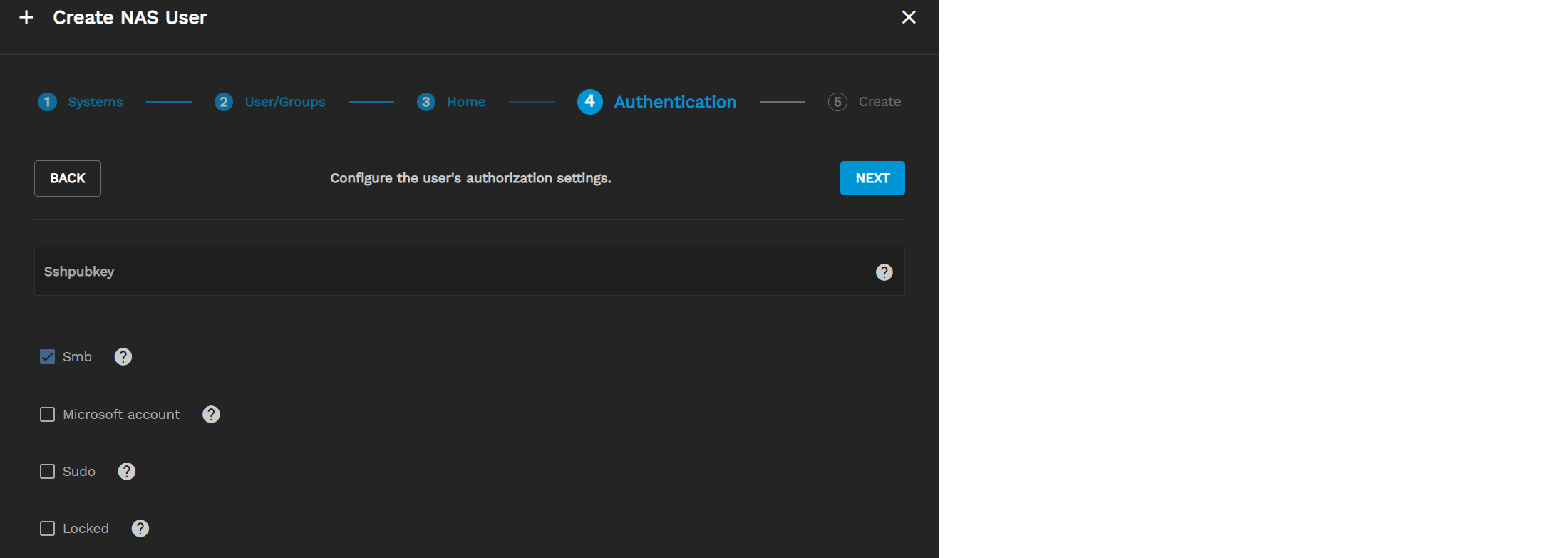
Task: Click the Sshpubkey help question mark icon
Action: pyautogui.click(x=884, y=272)
